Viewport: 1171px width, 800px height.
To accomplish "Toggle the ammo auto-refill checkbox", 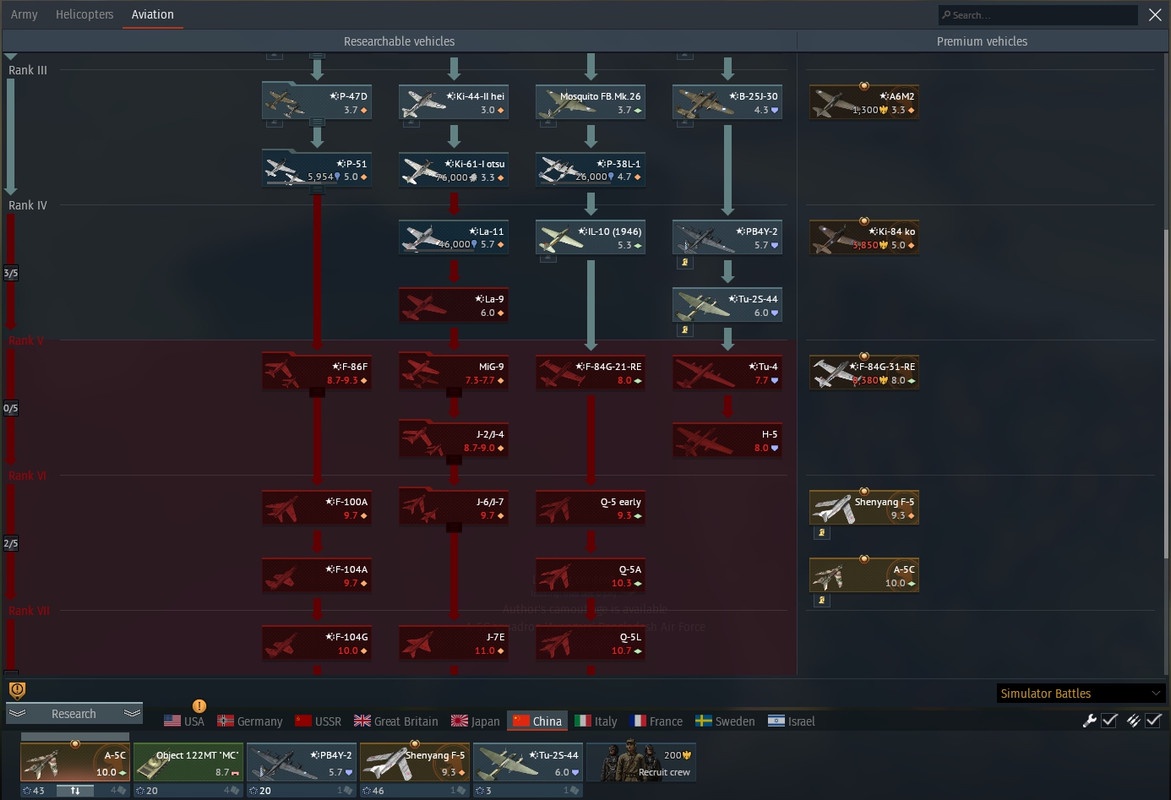I will coord(1153,720).
